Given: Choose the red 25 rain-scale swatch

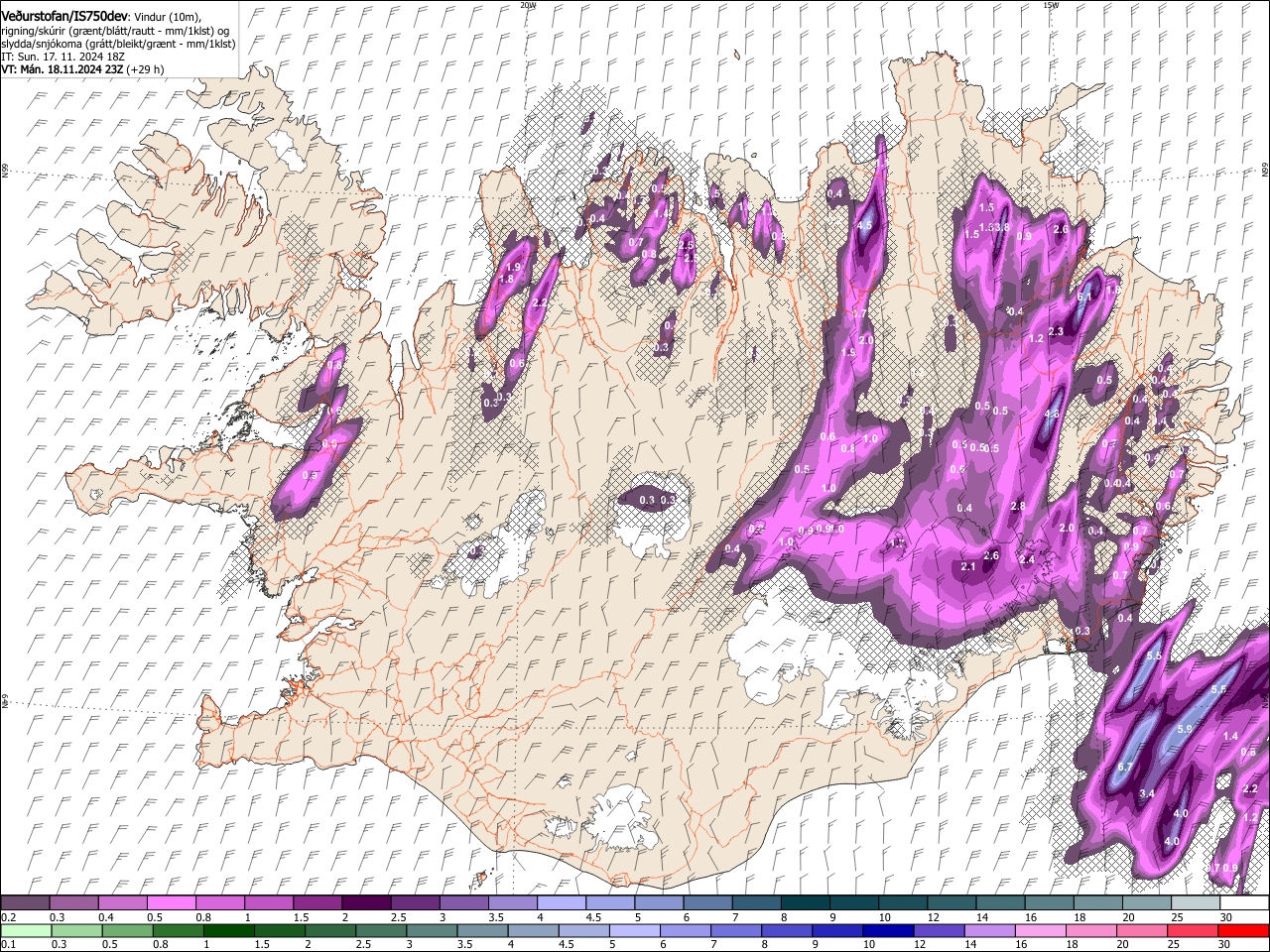Looking at the screenshot, I should 1192,930.
